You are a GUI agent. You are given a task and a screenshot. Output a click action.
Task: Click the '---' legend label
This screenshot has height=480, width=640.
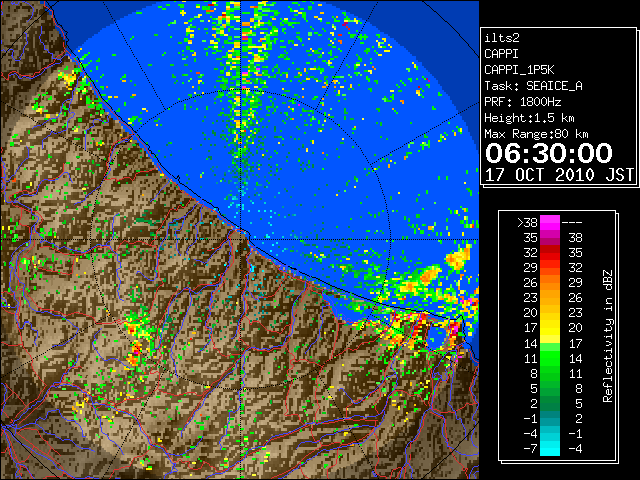click(572, 222)
